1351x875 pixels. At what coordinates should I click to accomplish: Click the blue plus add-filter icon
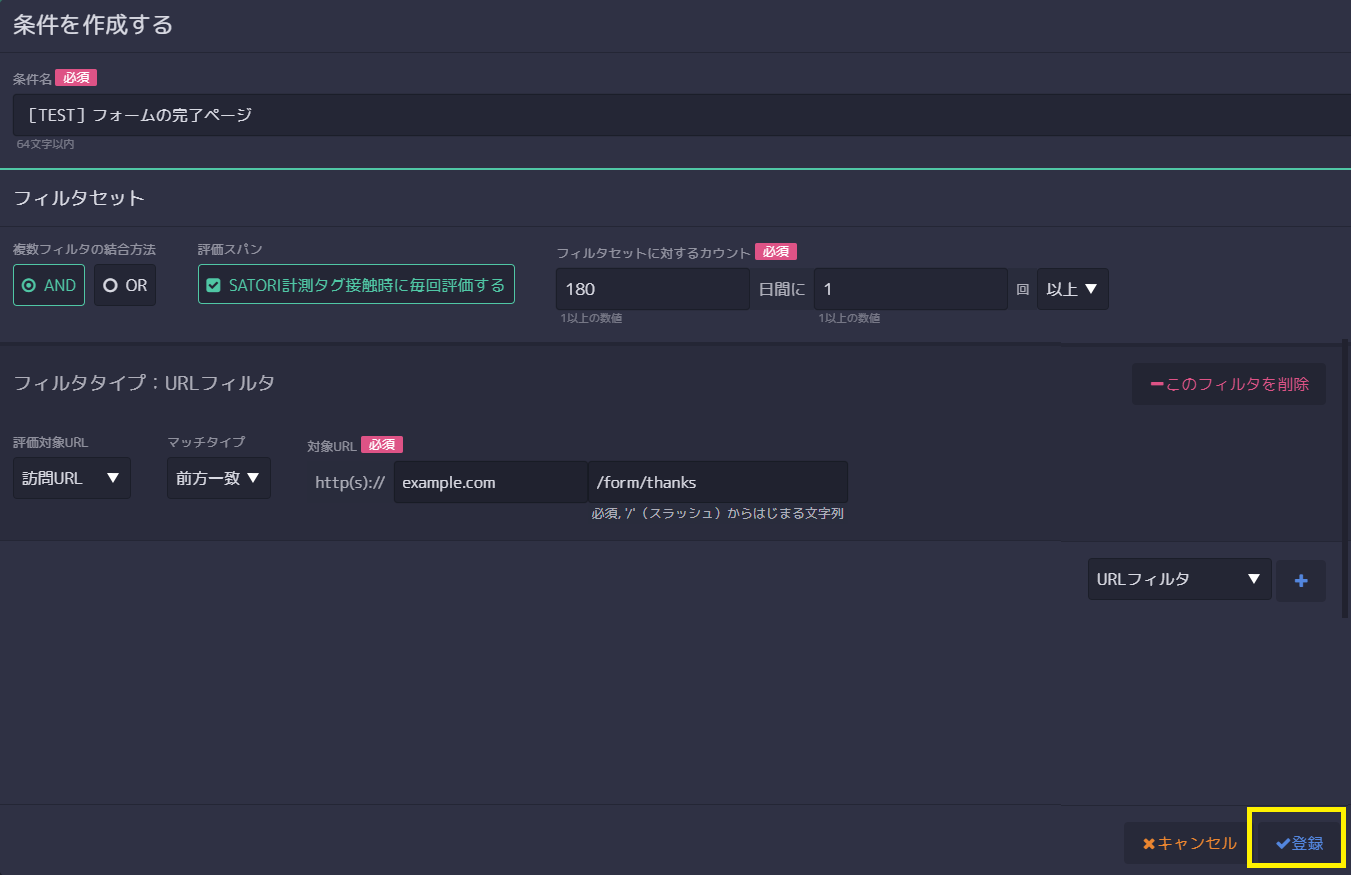point(1300,581)
